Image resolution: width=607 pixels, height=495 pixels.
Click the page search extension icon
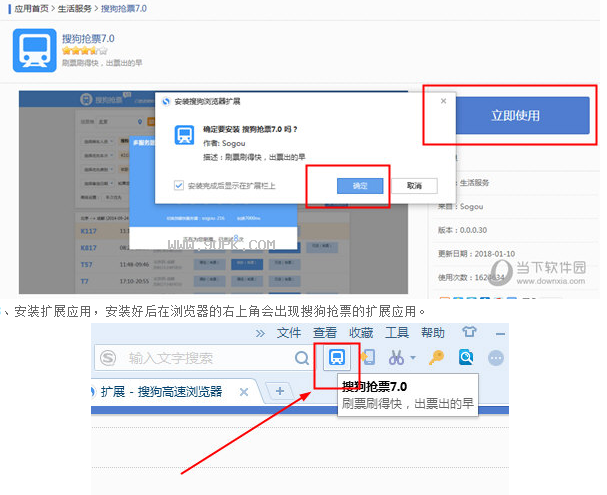coord(466,357)
